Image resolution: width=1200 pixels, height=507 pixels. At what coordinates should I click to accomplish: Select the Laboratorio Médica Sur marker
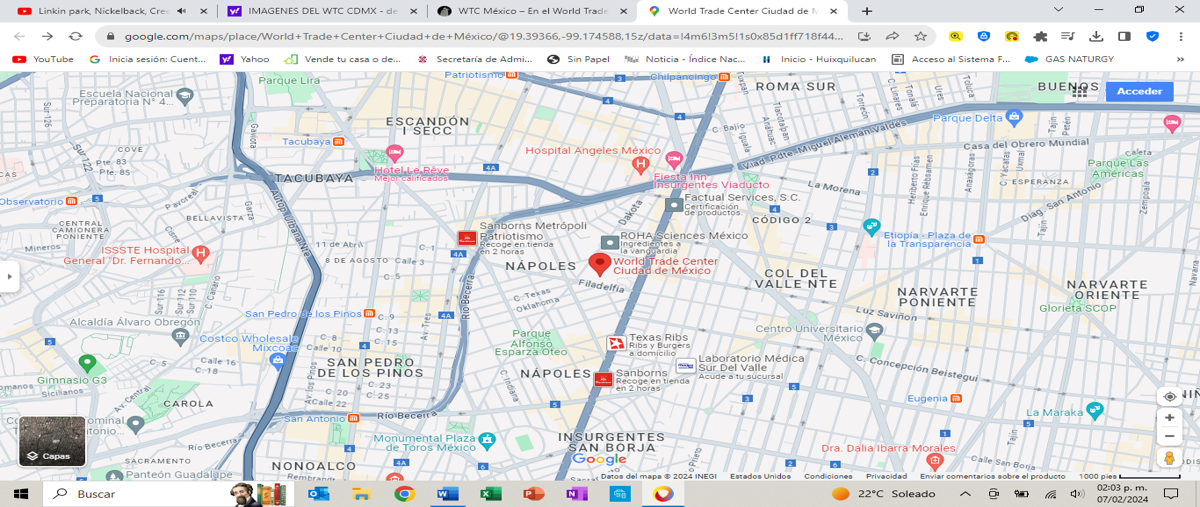685,366
